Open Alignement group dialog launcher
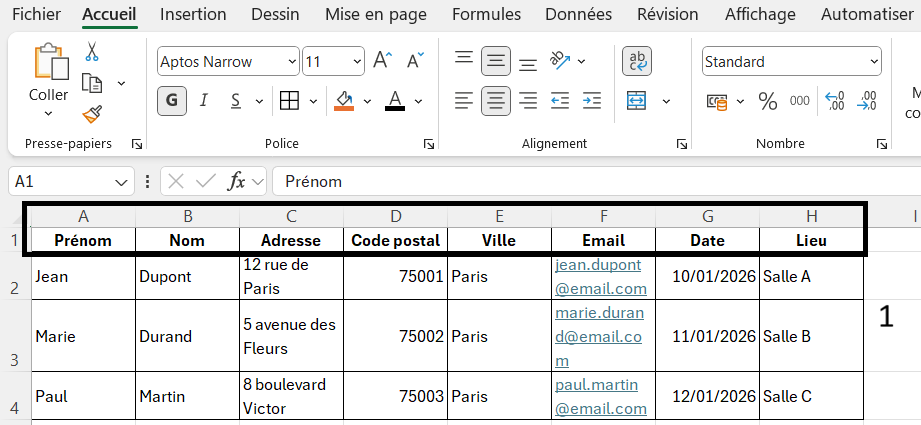Viewport: 921px width, 425px height. (x=682, y=144)
